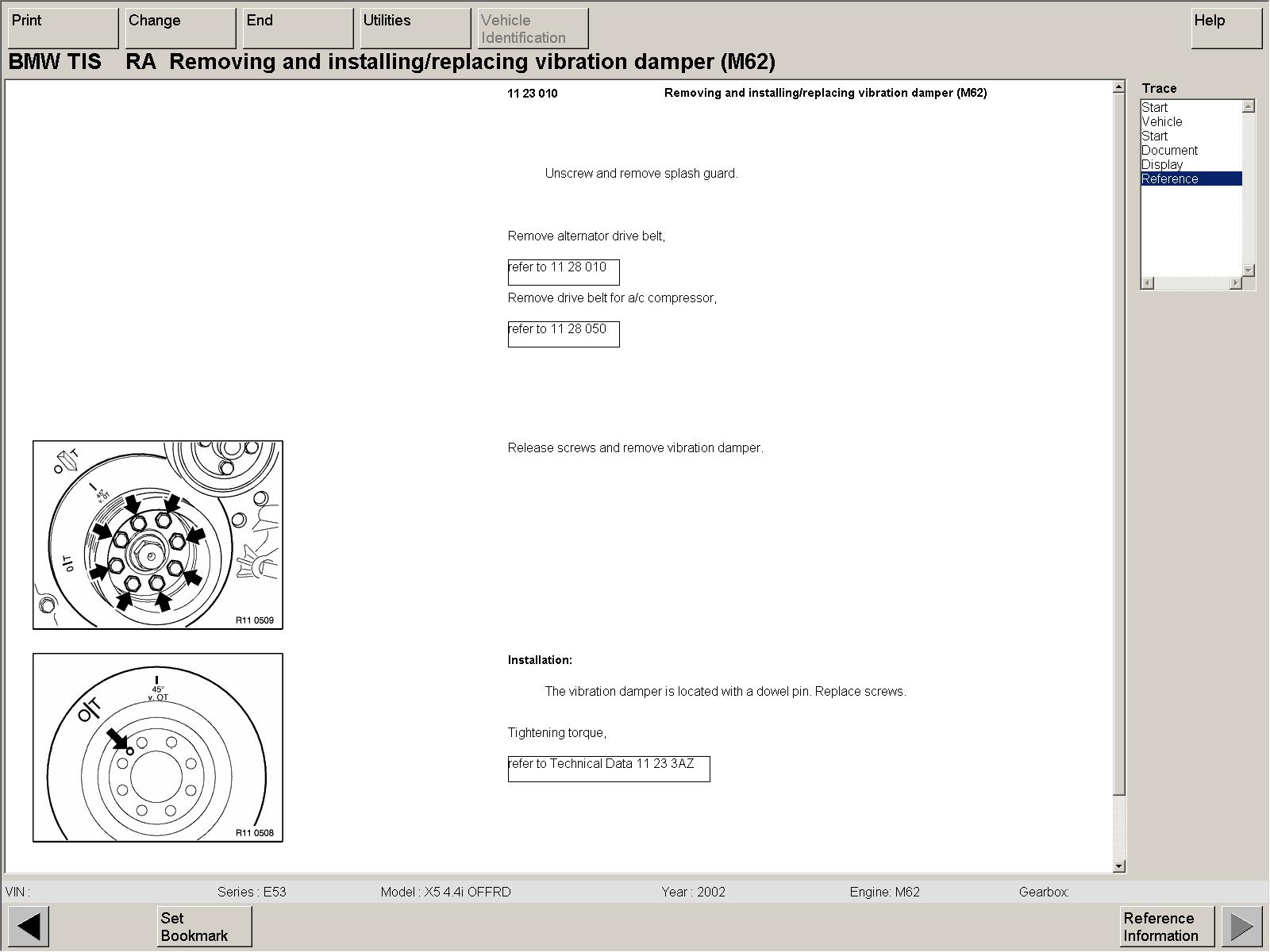
Task: Open Help
Action: (x=1226, y=29)
